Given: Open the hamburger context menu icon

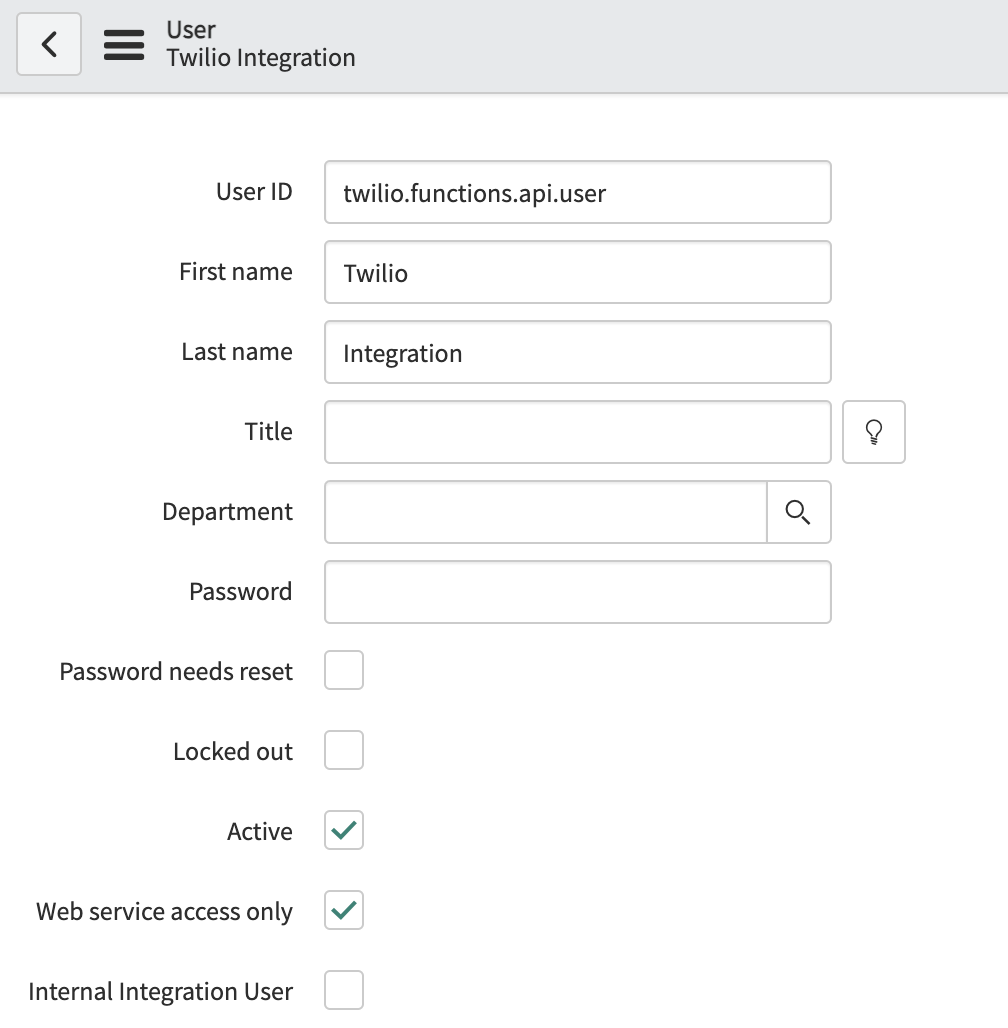Looking at the screenshot, I should point(124,45).
